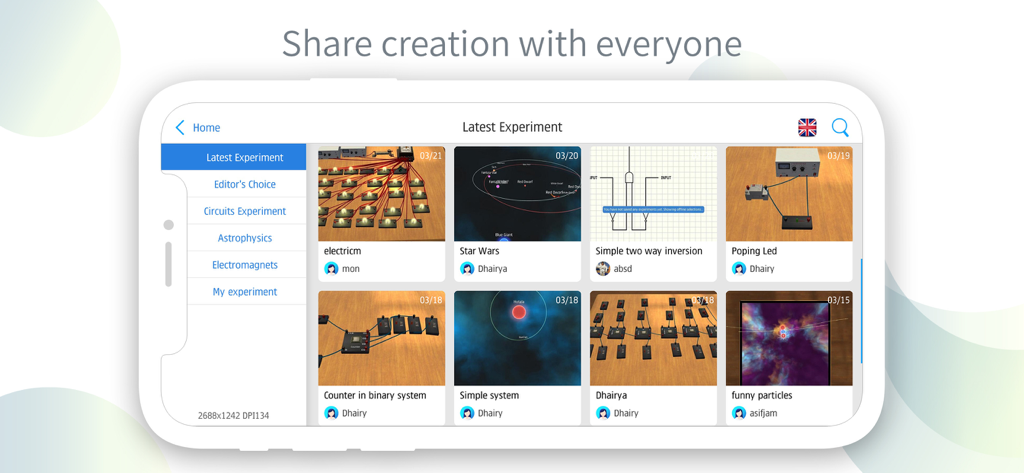1024x473 pixels.
Task: Click the vertical scrollbar beside the grid
Action: pyautogui.click(x=861, y=311)
